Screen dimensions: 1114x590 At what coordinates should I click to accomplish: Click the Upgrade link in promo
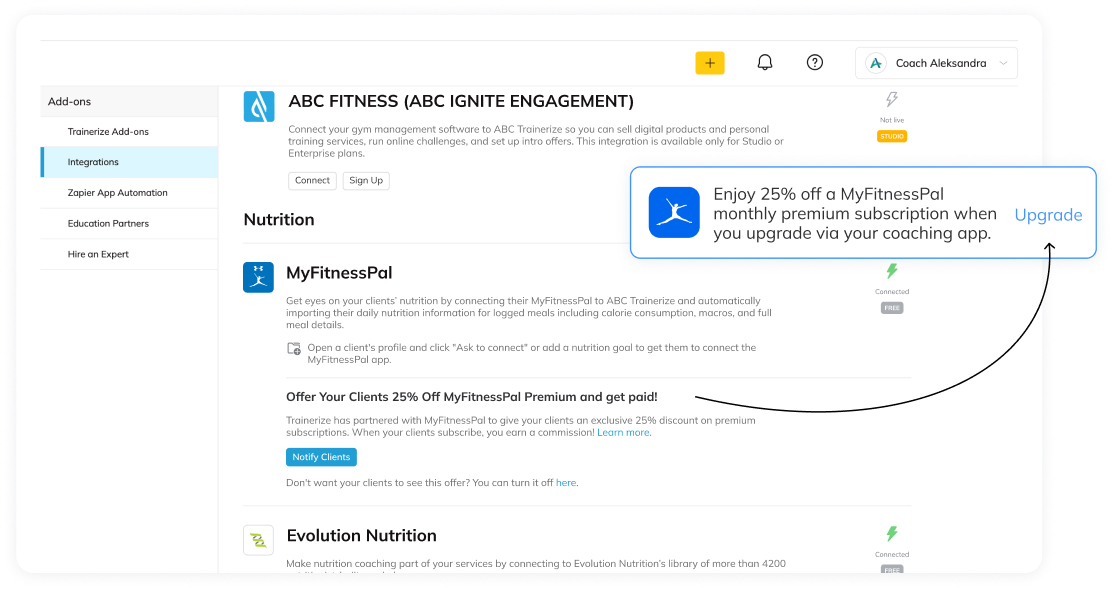(1048, 215)
